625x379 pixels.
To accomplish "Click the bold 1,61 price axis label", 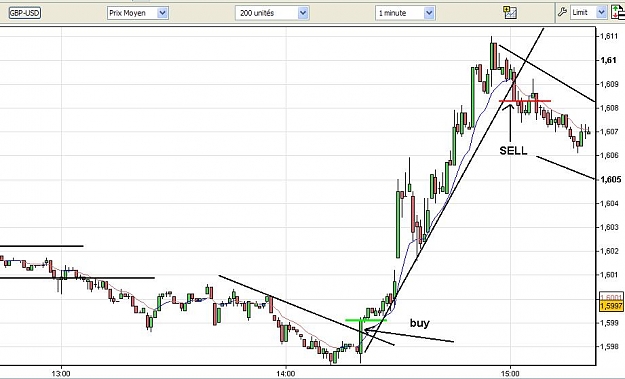I will (608, 60).
